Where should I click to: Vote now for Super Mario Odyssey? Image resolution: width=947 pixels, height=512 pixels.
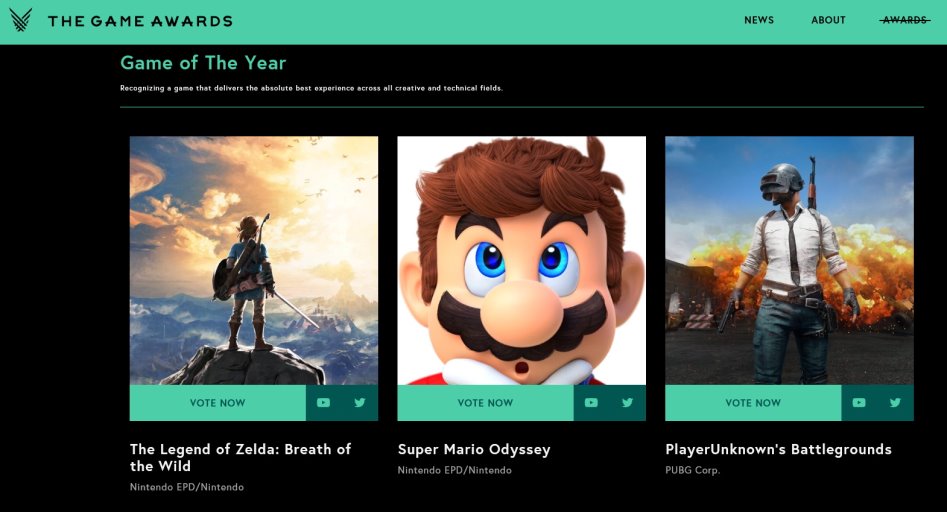[x=485, y=403]
